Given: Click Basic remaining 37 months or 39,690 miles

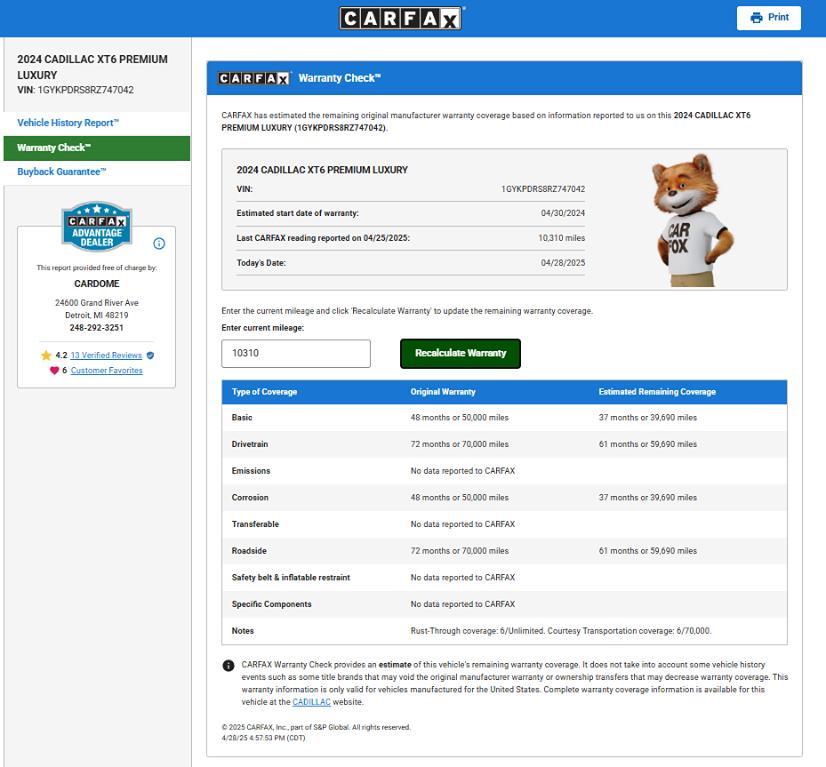Looking at the screenshot, I should [647, 418].
